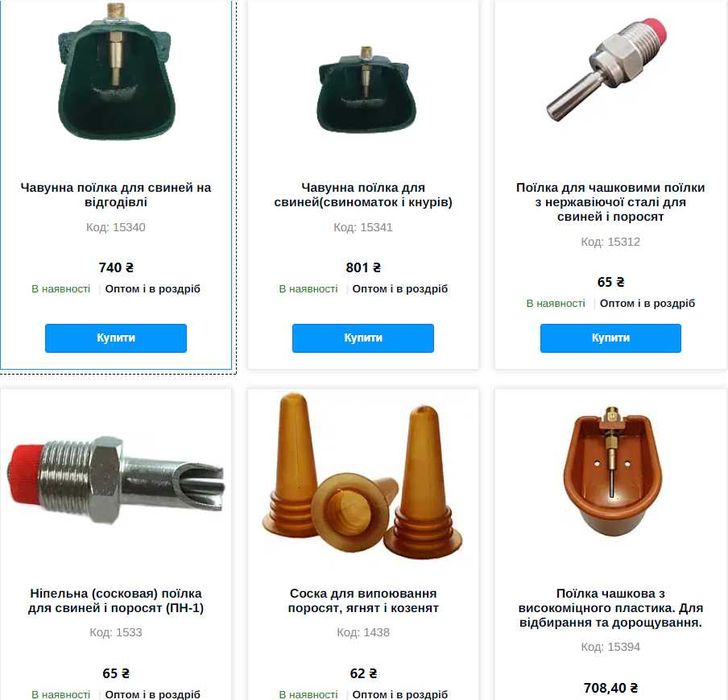Click the sow and boar drinker photo
The width and height of the screenshot is (728, 700).
tap(364, 89)
